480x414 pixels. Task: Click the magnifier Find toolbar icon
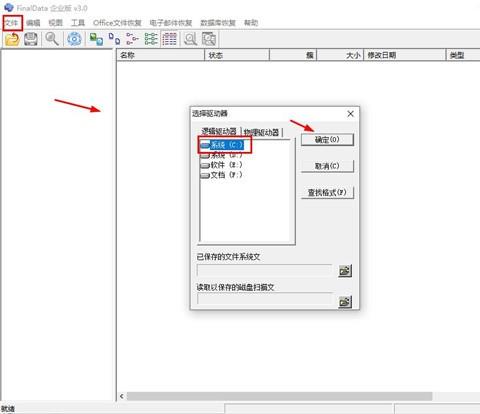coord(52,39)
